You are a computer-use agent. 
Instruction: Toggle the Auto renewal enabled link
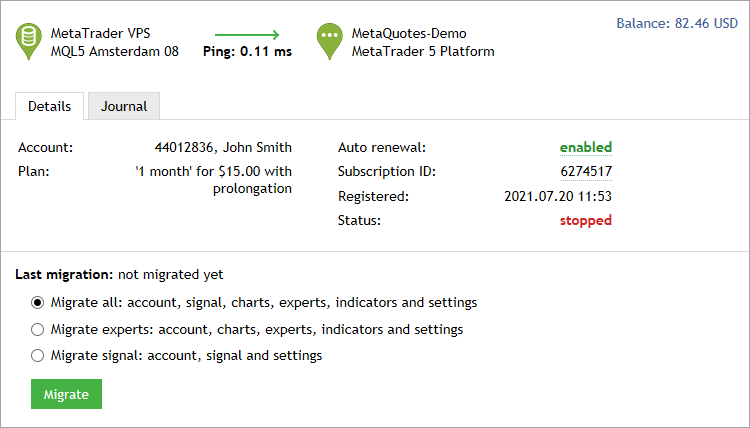[x=585, y=147]
